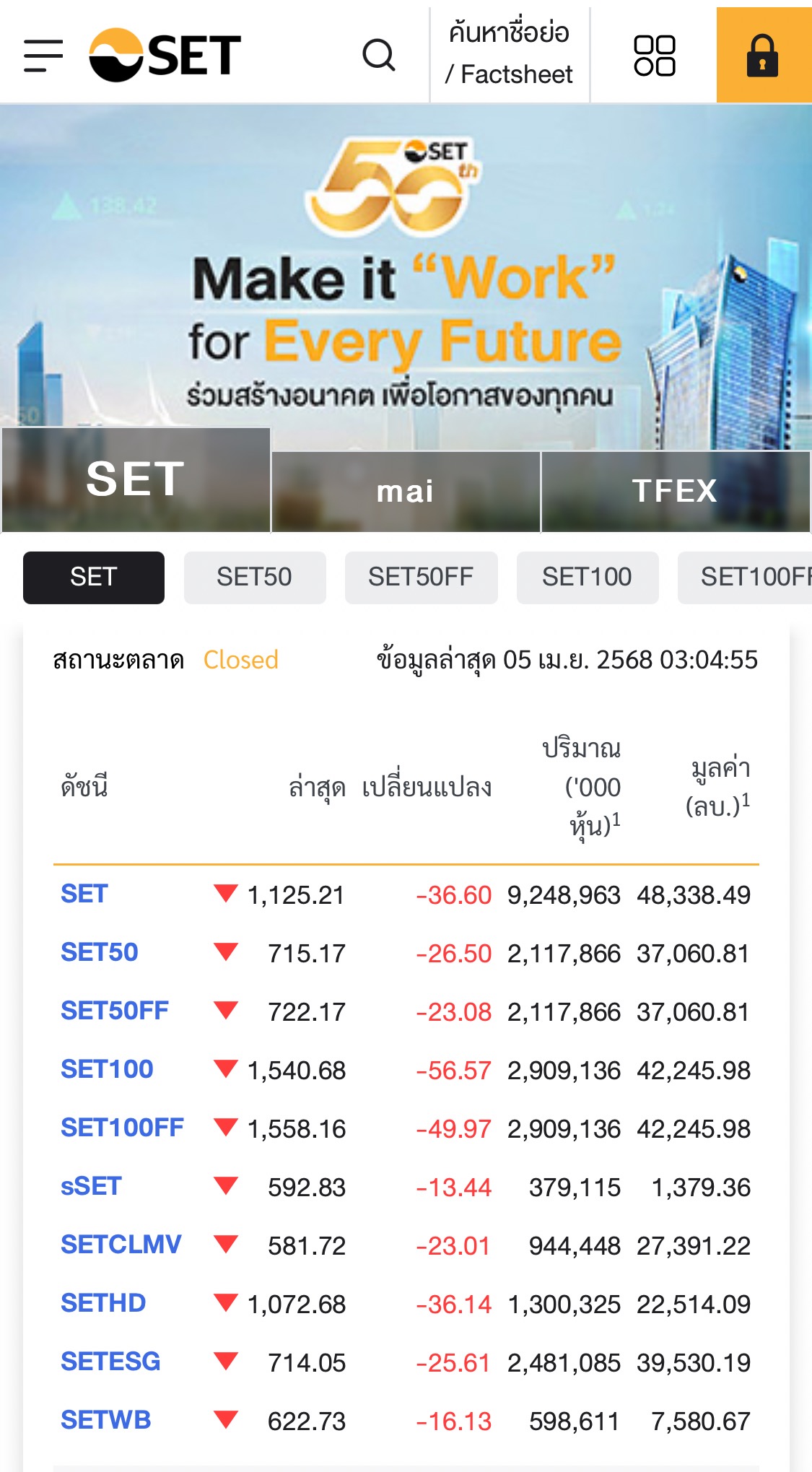Image resolution: width=812 pixels, height=1472 pixels.
Task: Open the hamburger navigation menu
Action: pyautogui.click(x=43, y=56)
